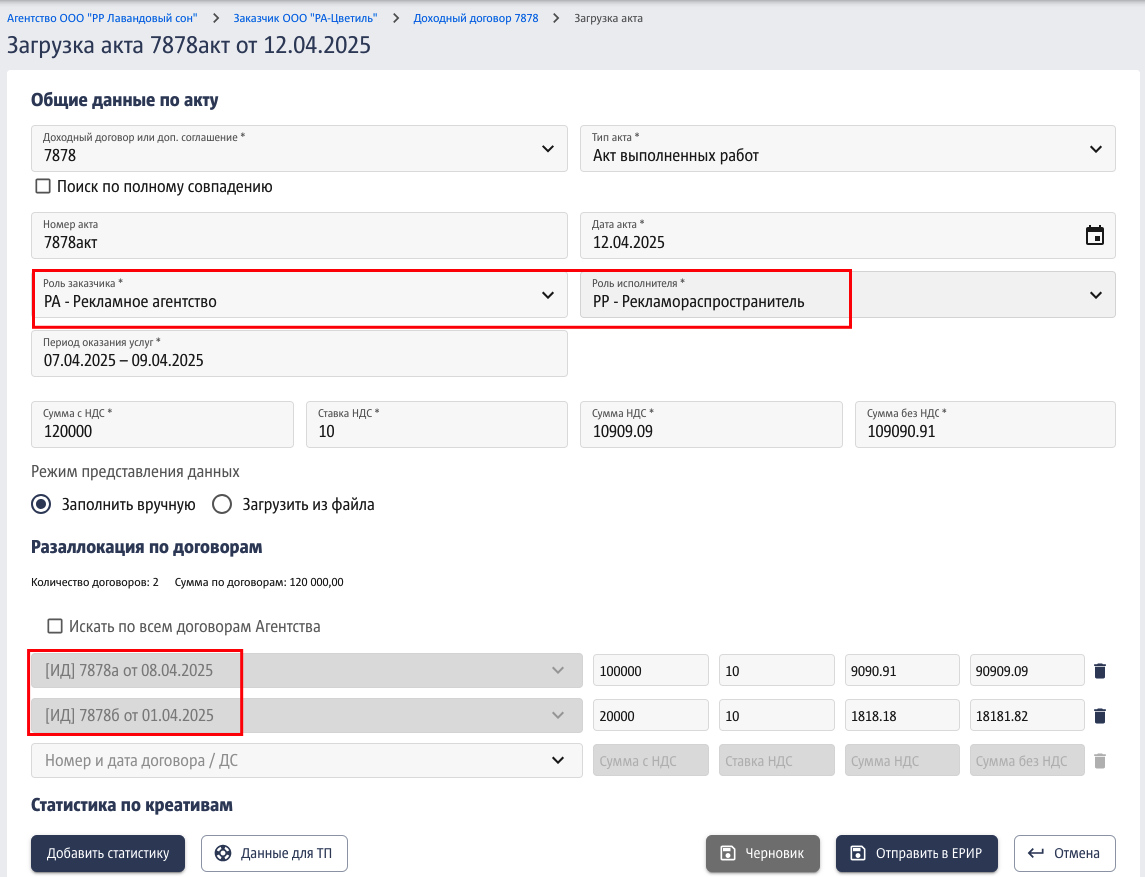Click the lifebuoy icon in Данные для ТП
Screen dimensions: 1145x877
pyautogui.click(x=223, y=853)
